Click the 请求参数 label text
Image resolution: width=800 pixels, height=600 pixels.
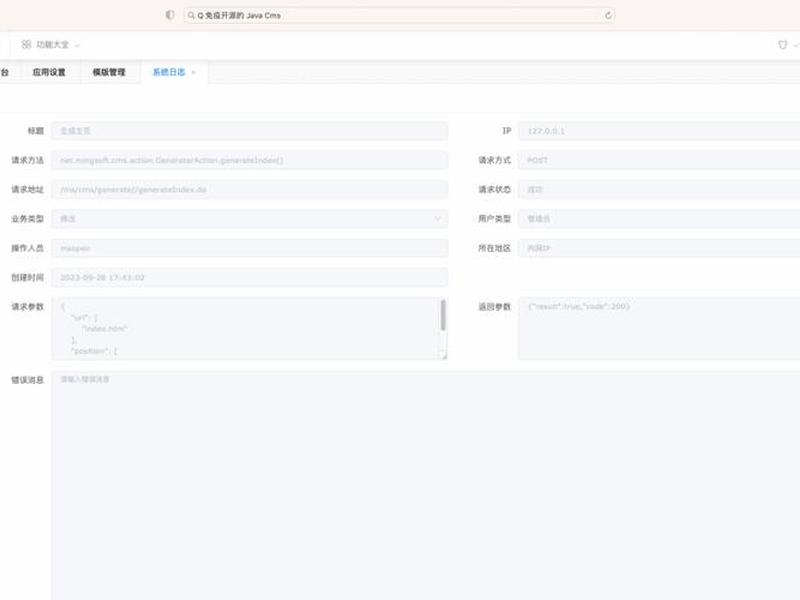(x=28, y=307)
